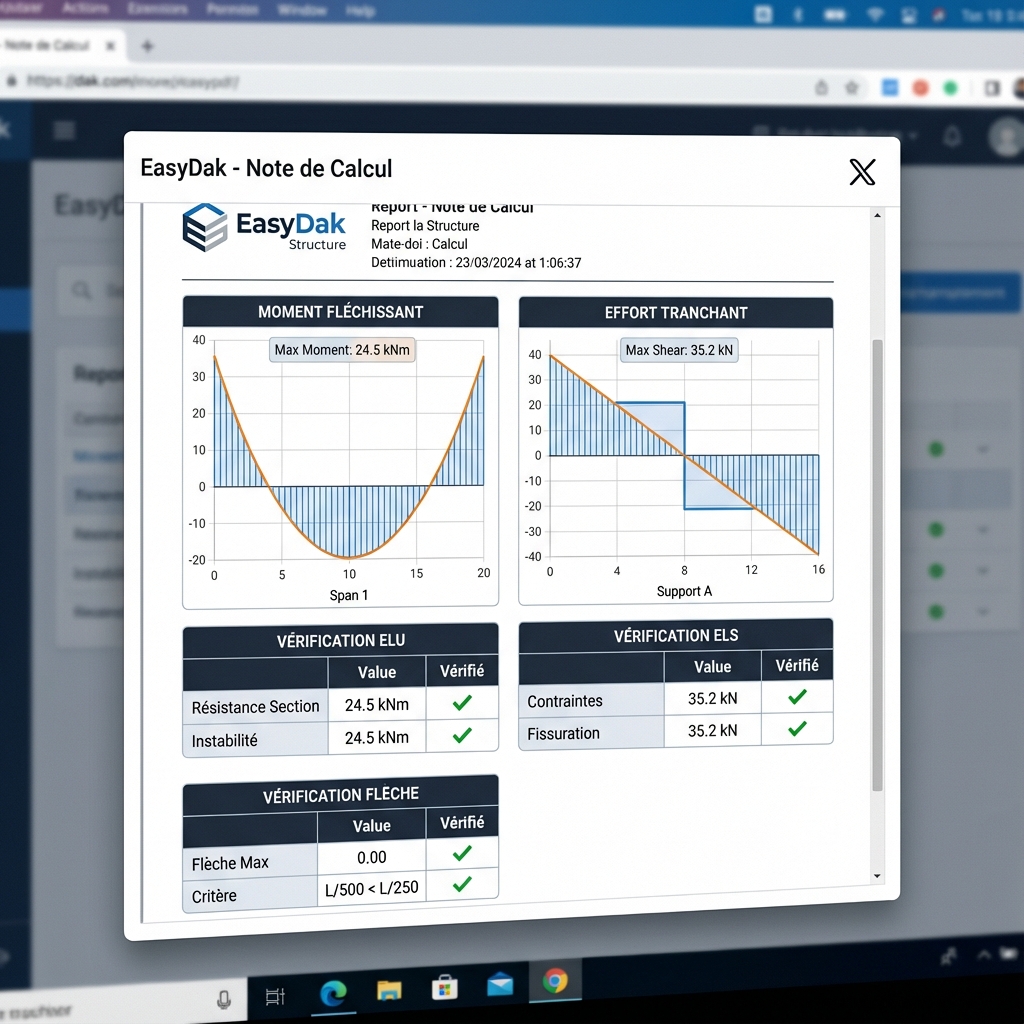Open Microsoft Store from the taskbar
The width and height of the screenshot is (1024, 1024).
click(445, 988)
